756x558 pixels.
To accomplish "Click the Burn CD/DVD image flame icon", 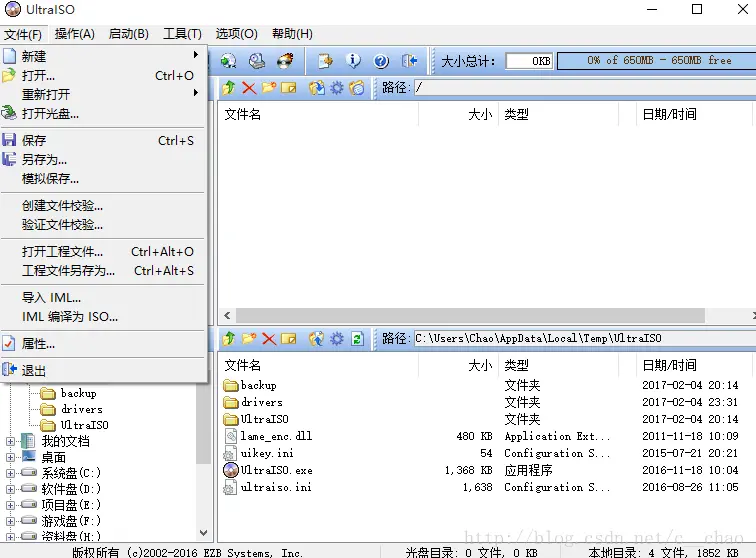I will 285,61.
